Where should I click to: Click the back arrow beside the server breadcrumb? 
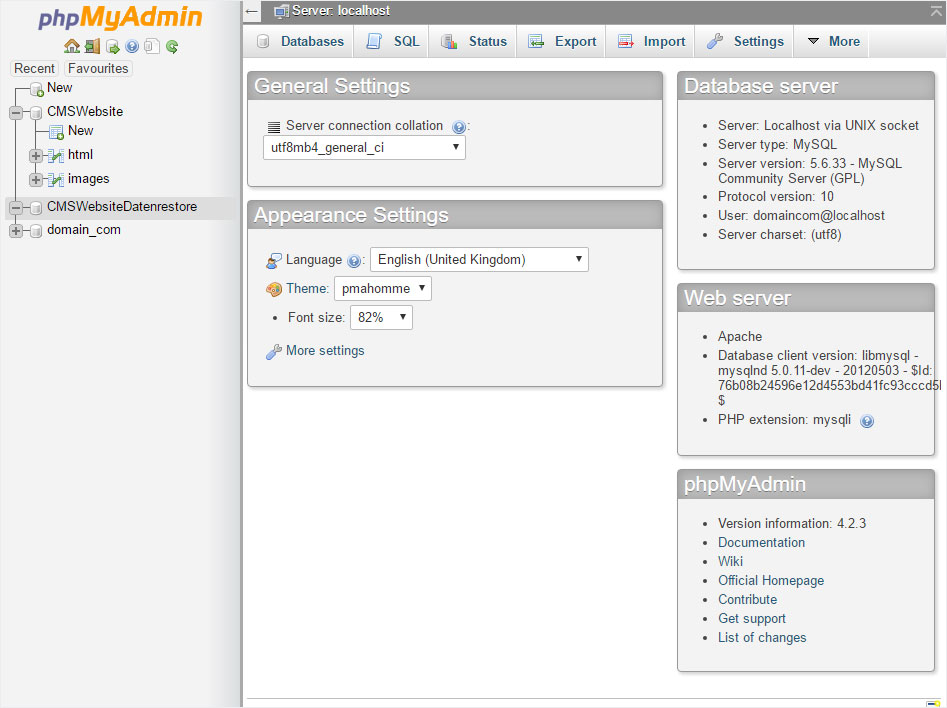pos(252,11)
